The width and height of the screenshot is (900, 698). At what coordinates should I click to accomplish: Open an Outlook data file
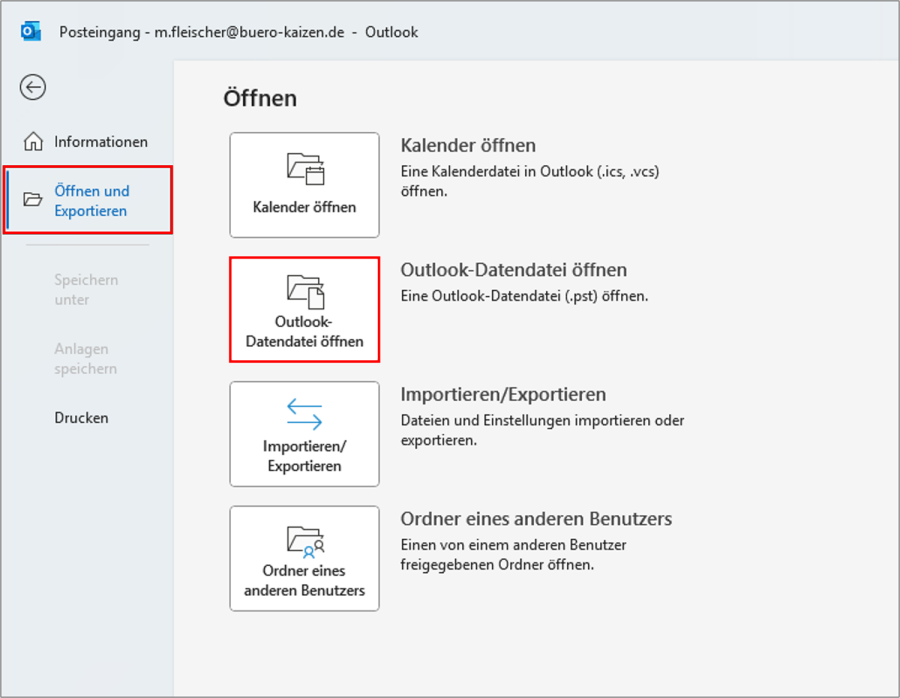coord(304,309)
